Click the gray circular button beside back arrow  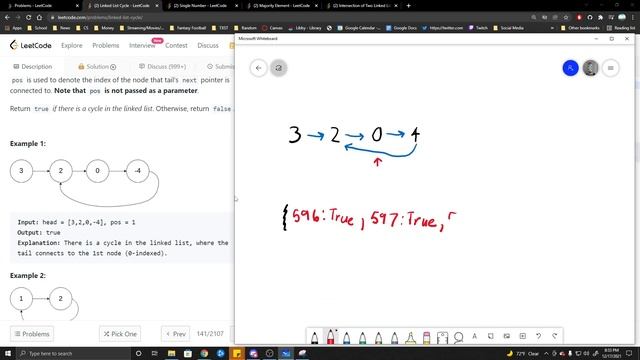point(279,68)
